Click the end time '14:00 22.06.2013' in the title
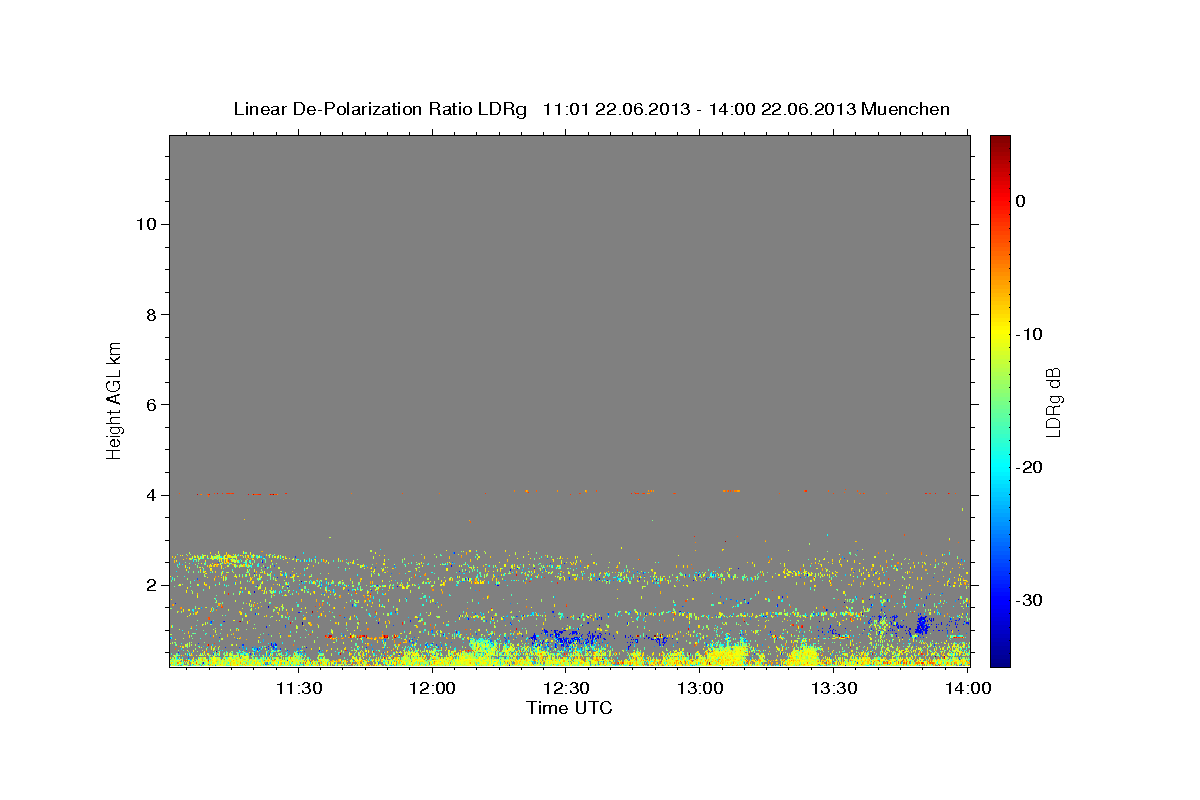This screenshot has height=800, width=1200. (781, 109)
